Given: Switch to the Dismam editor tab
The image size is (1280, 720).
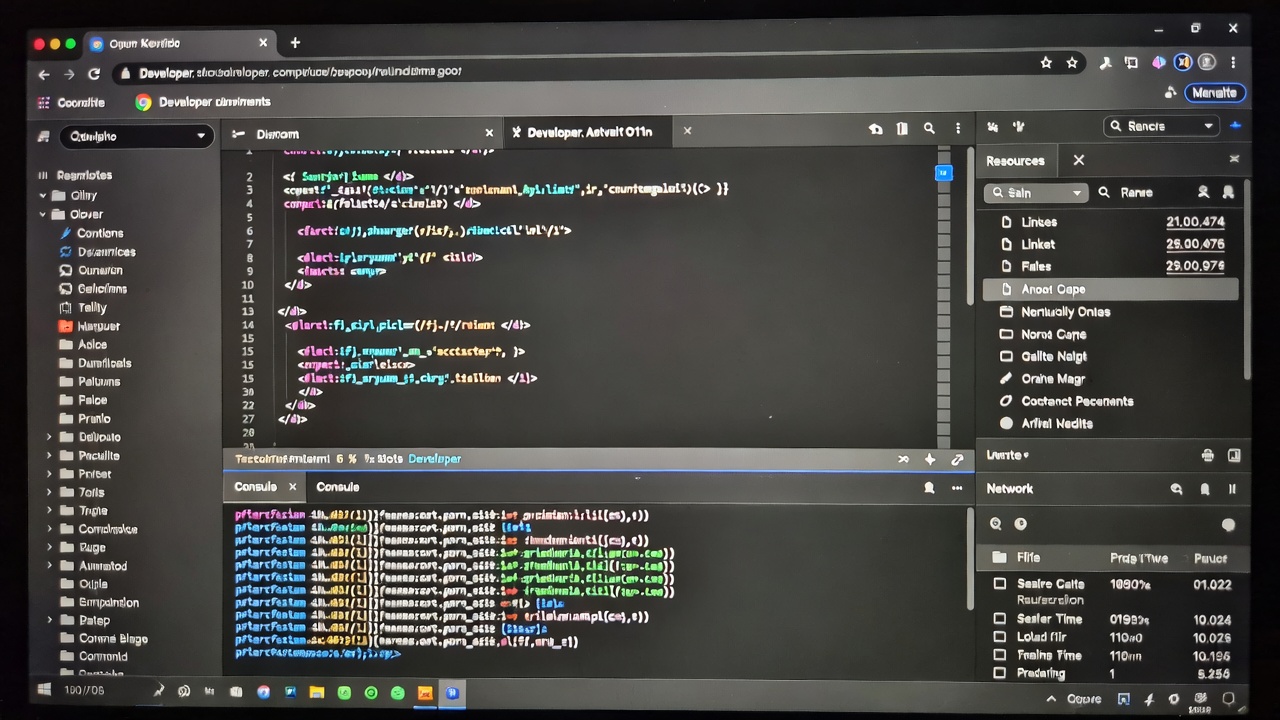Looking at the screenshot, I should tap(277, 134).
